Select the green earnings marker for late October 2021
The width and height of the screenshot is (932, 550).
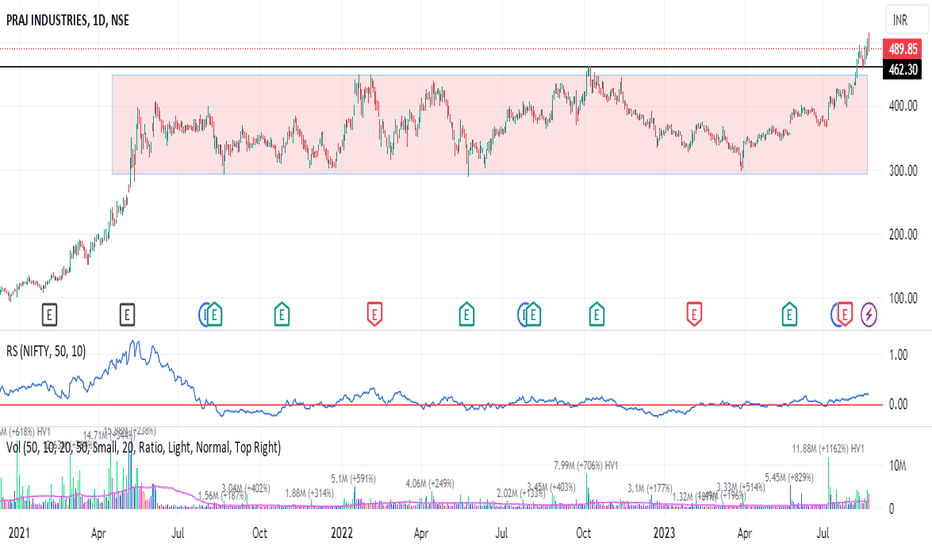click(x=282, y=315)
